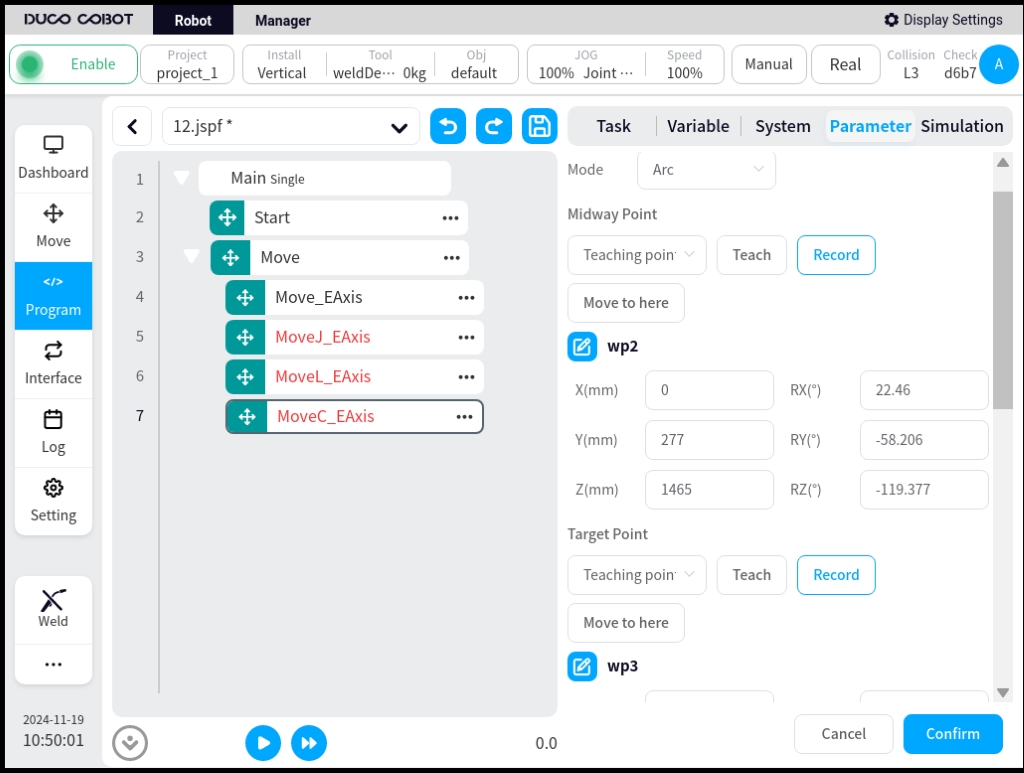The width and height of the screenshot is (1024, 773).
Task: Open options for Start row
Action: click(x=451, y=218)
